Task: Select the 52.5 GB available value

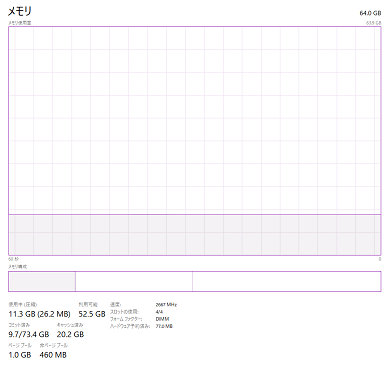Action: pos(92,314)
